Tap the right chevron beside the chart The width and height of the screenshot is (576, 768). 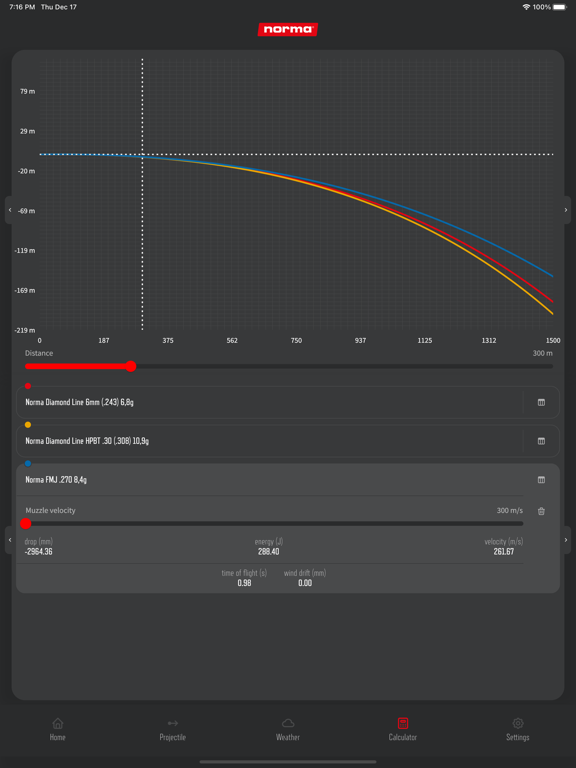pyautogui.click(x=566, y=210)
